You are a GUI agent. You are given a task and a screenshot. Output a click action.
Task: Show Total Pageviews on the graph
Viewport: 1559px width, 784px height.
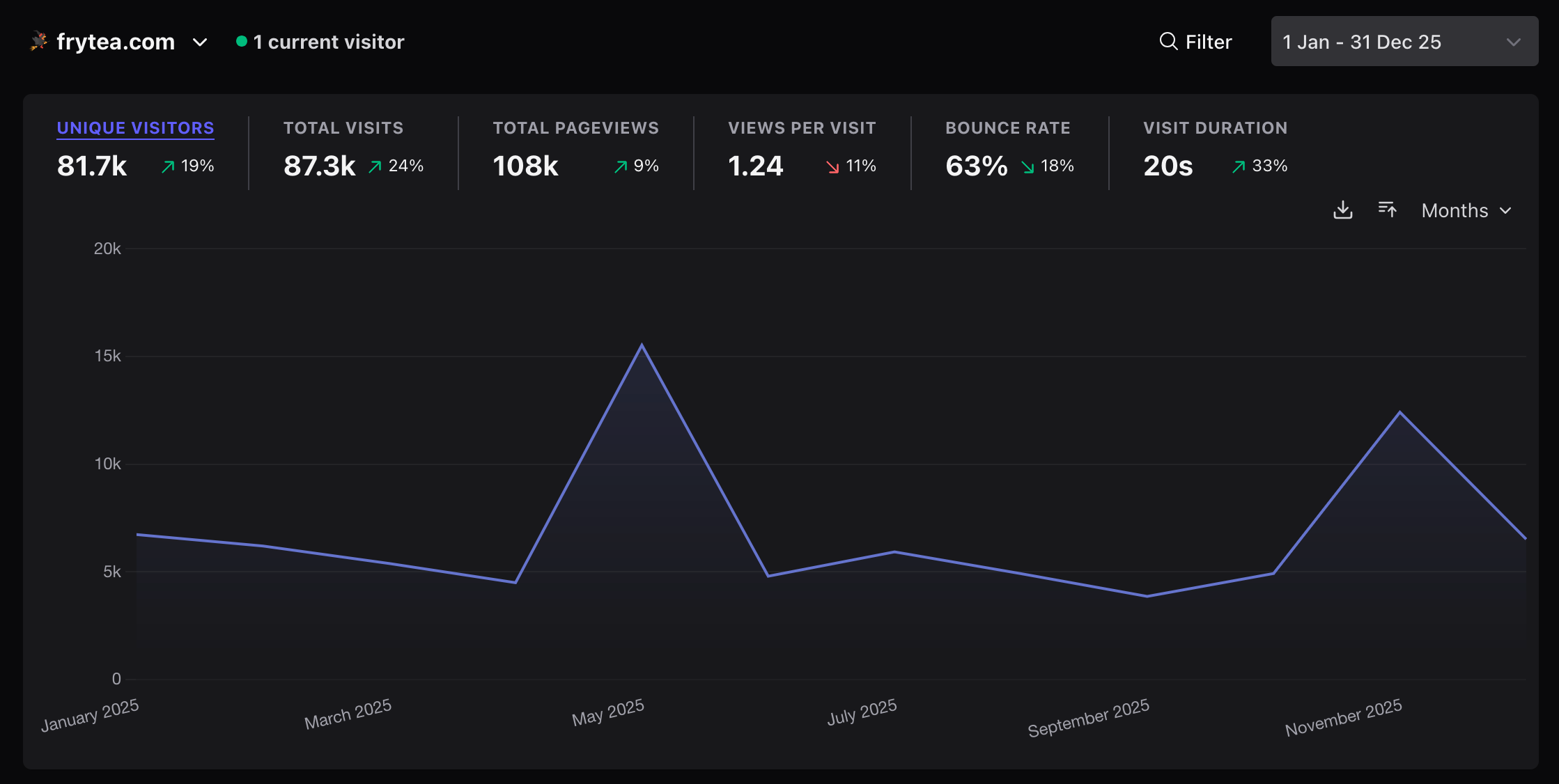pyautogui.click(x=575, y=128)
